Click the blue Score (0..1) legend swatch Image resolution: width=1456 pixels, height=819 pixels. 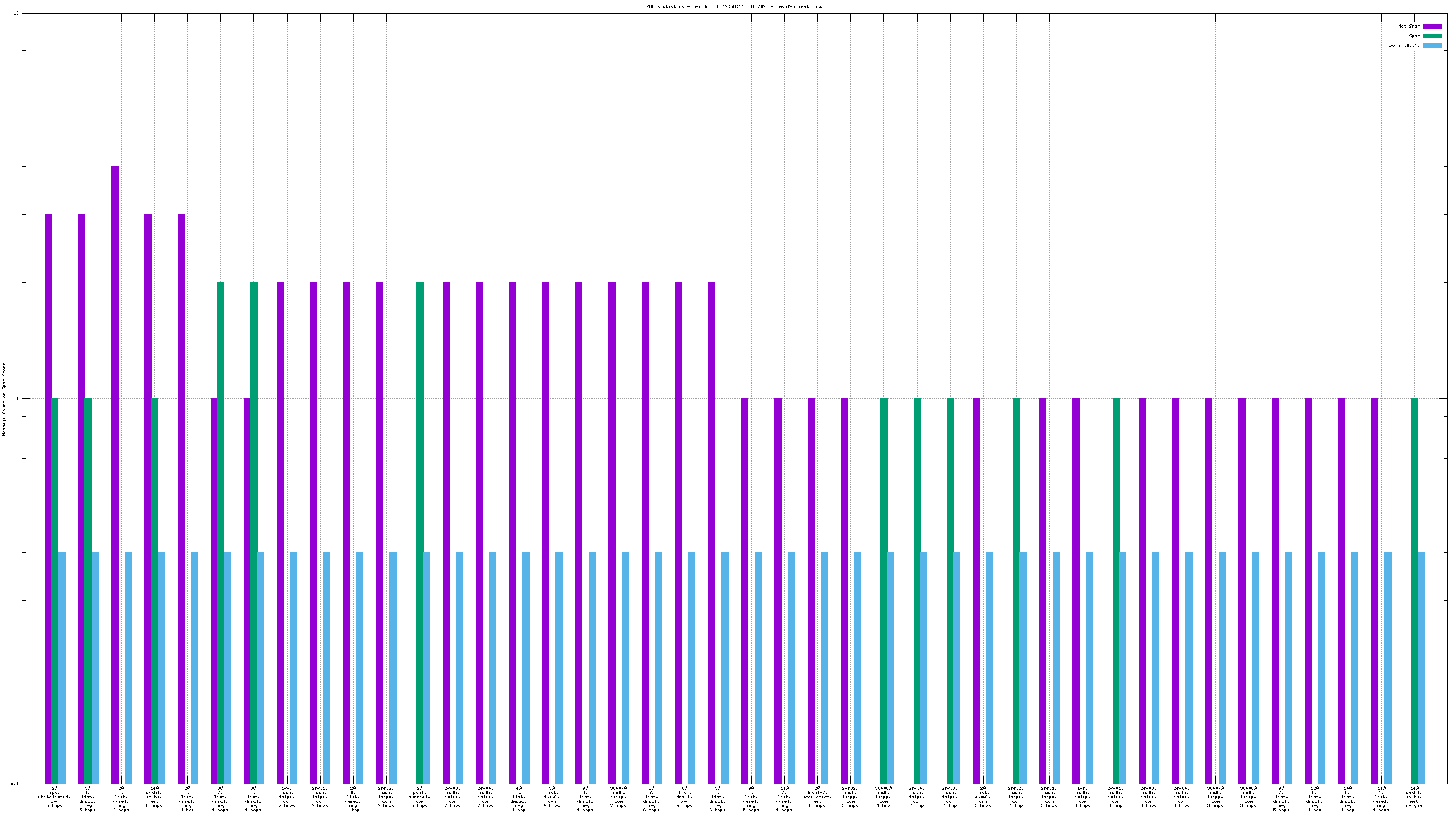click(1432, 46)
